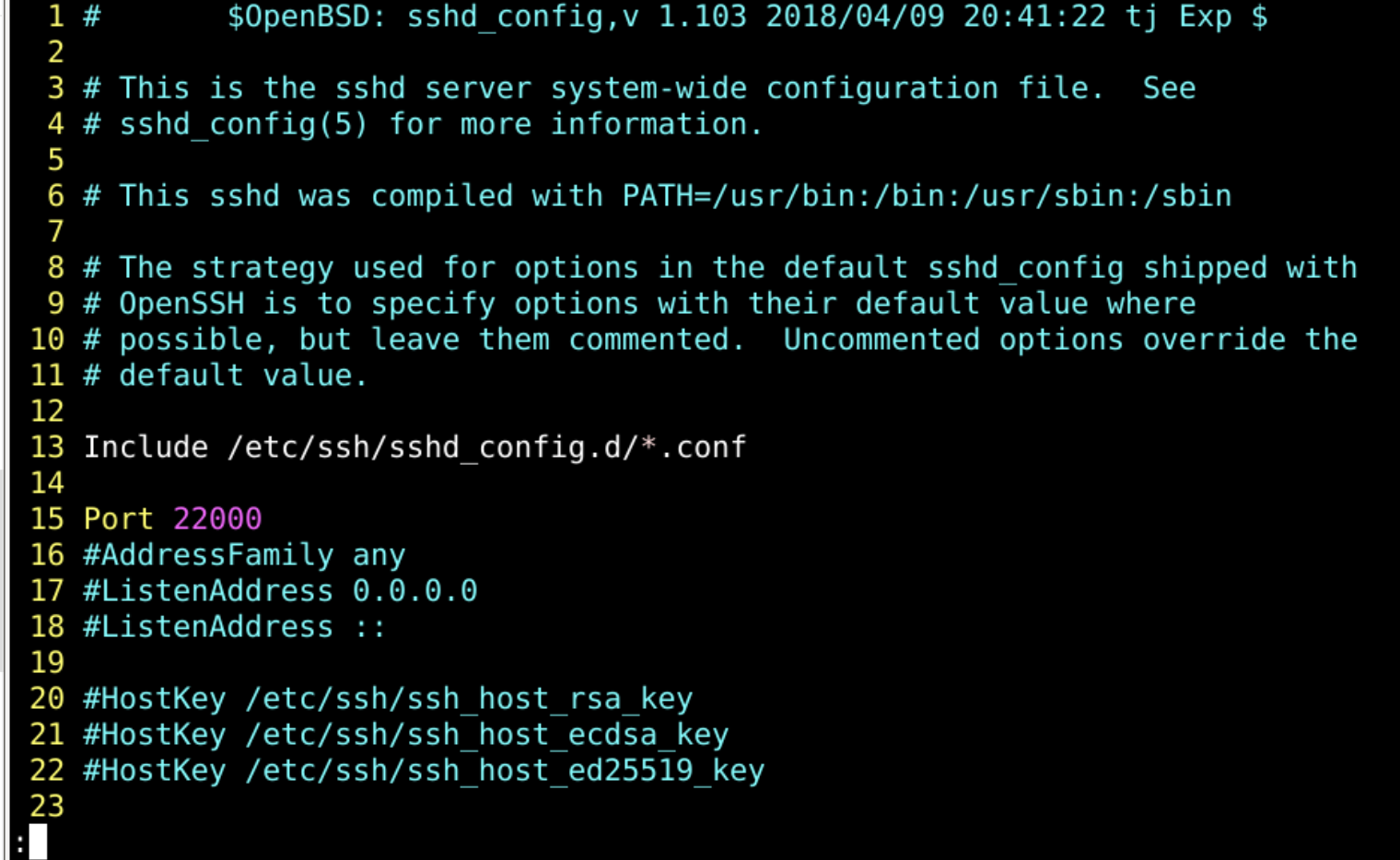Click the word Uncommented on line 10
Image resolution: width=1400 pixels, height=860 pixels.
pos(881,339)
